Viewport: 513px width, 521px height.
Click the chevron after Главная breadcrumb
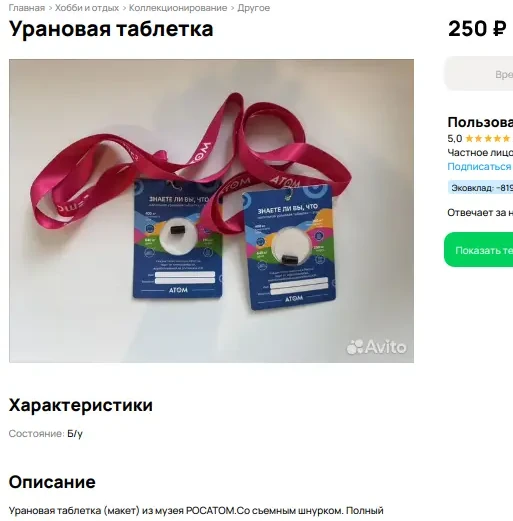(50, 8)
